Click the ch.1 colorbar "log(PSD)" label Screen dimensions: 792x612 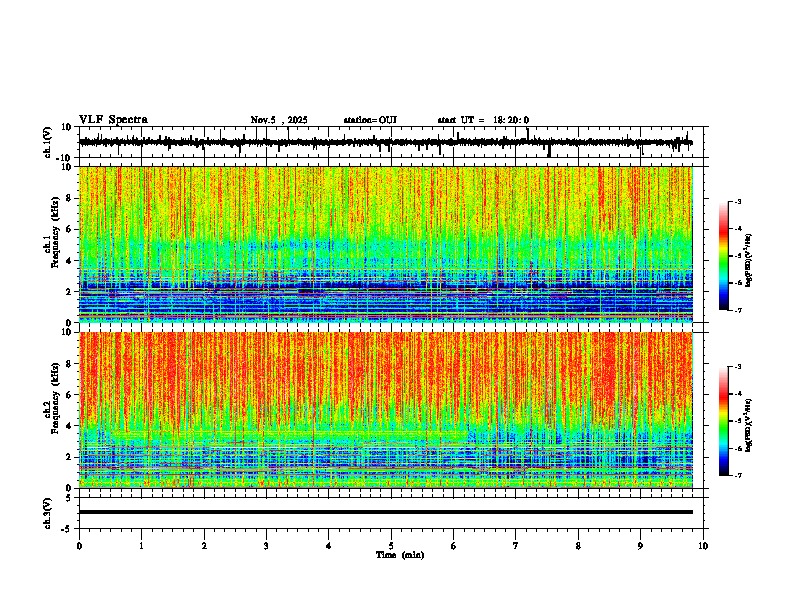pos(748,261)
